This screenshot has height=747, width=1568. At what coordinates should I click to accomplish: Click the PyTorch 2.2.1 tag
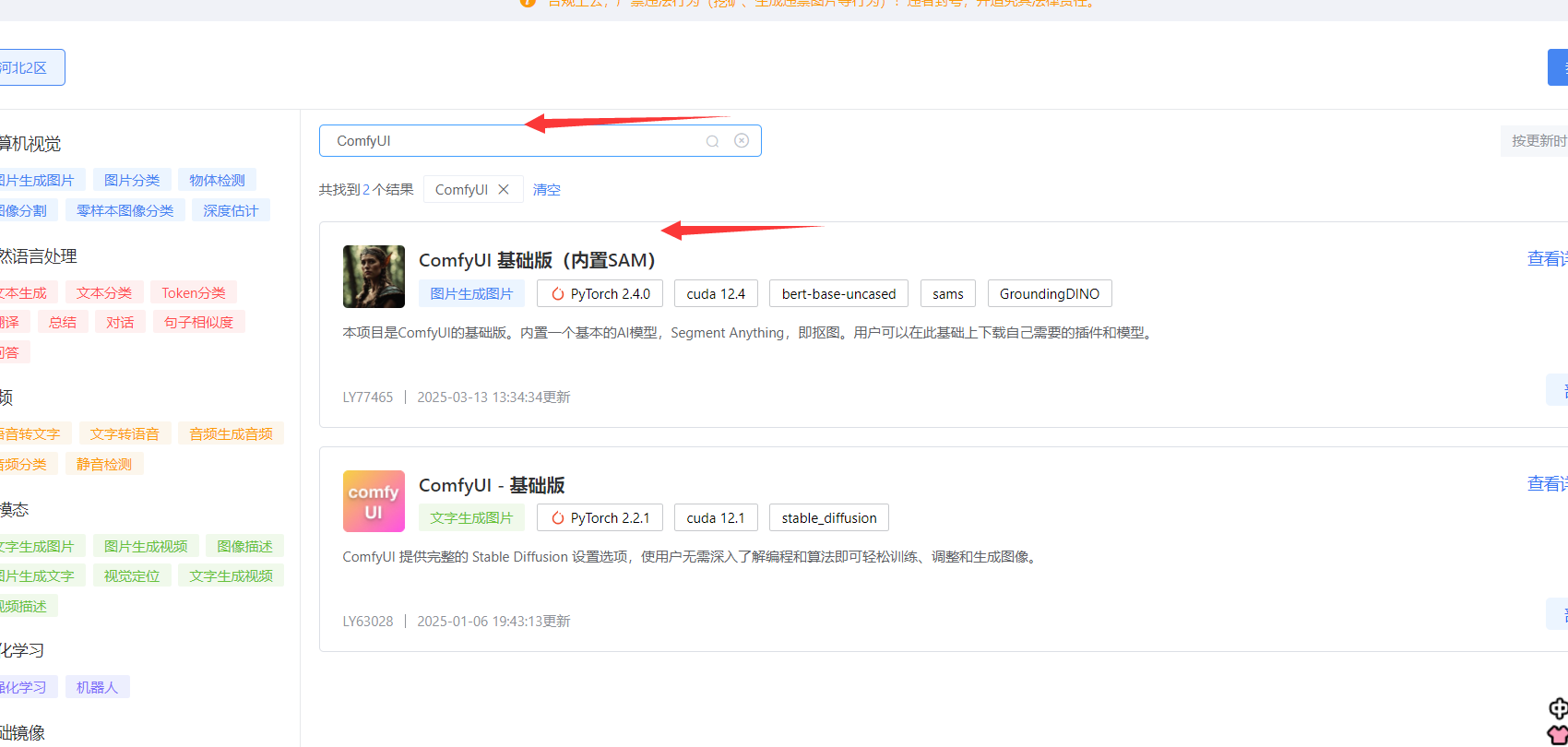pyautogui.click(x=600, y=517)
